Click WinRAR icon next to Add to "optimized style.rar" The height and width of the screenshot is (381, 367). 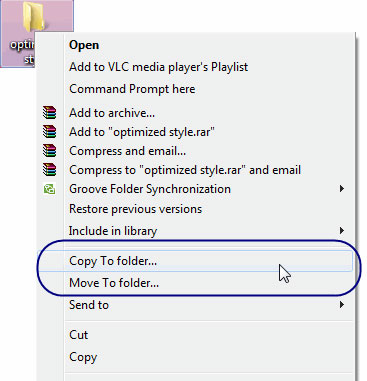click(49, 132)
